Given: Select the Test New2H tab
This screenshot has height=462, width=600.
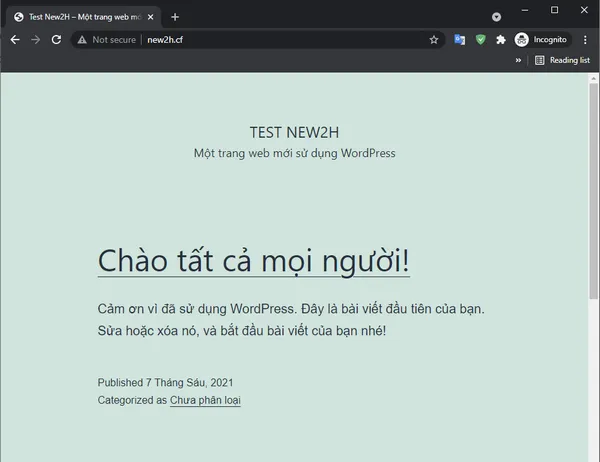Looking at the screenshot, I should point(83,17).
